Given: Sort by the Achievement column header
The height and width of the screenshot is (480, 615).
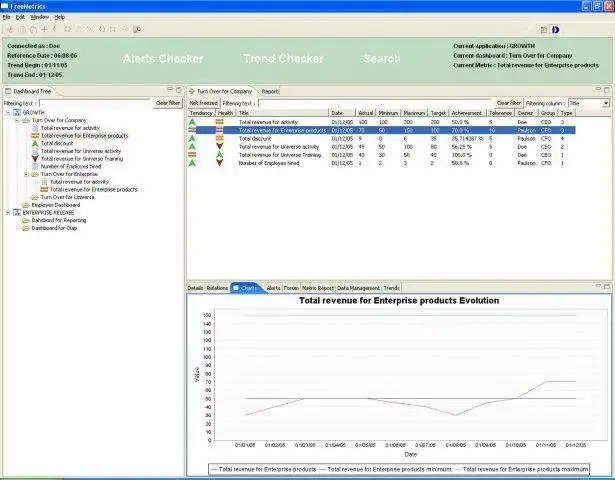Looking at the screenshot, I should (467, 113).
